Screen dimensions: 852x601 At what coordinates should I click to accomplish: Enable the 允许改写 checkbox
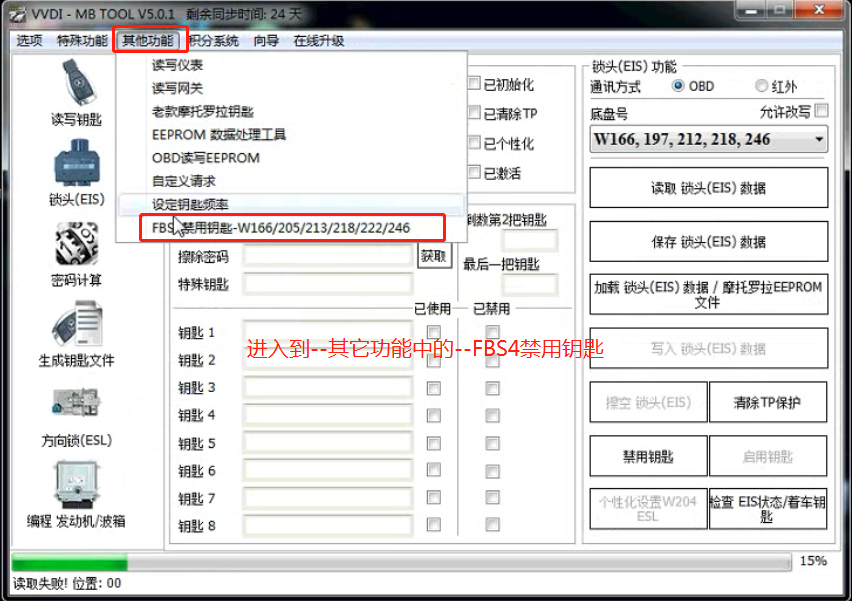click(821, 109)
